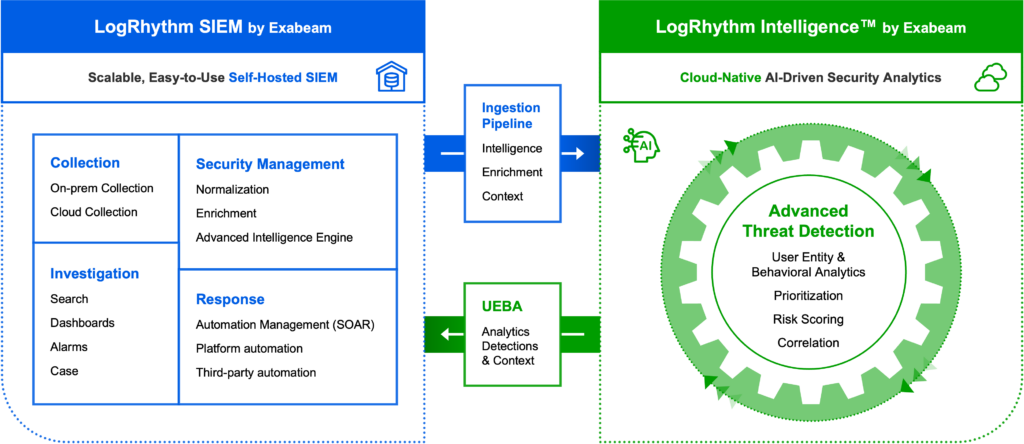Click the Response section heading
The image size is (1024, 444).
(x=230, y=299)
